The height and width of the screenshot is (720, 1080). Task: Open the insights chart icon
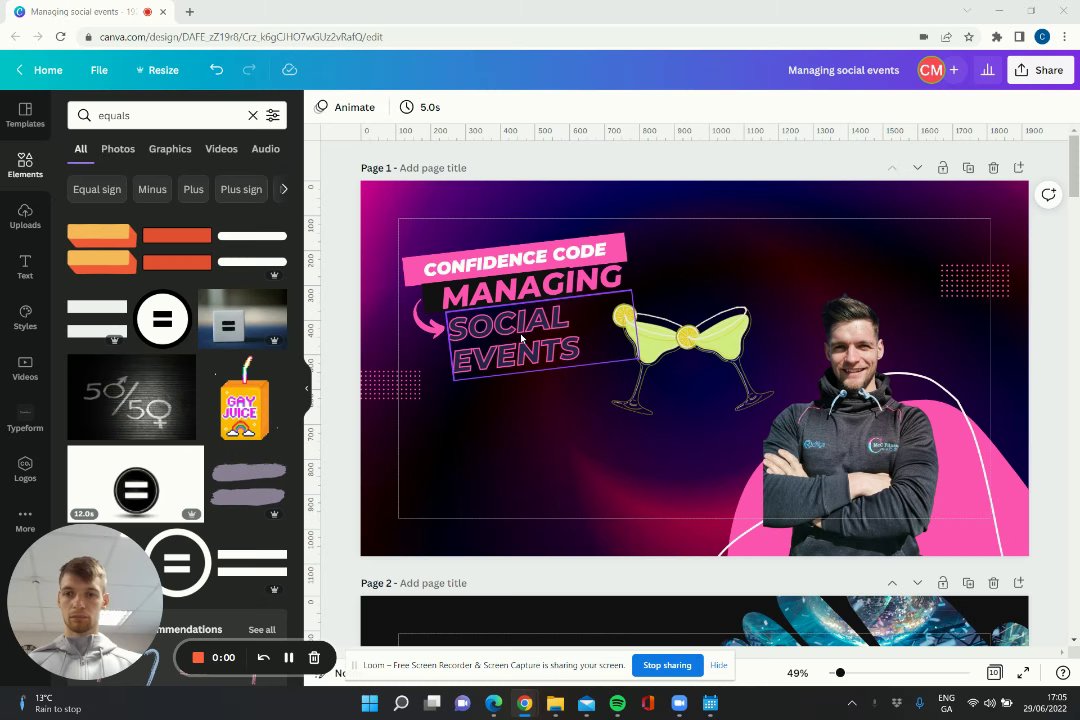[988, 70]
